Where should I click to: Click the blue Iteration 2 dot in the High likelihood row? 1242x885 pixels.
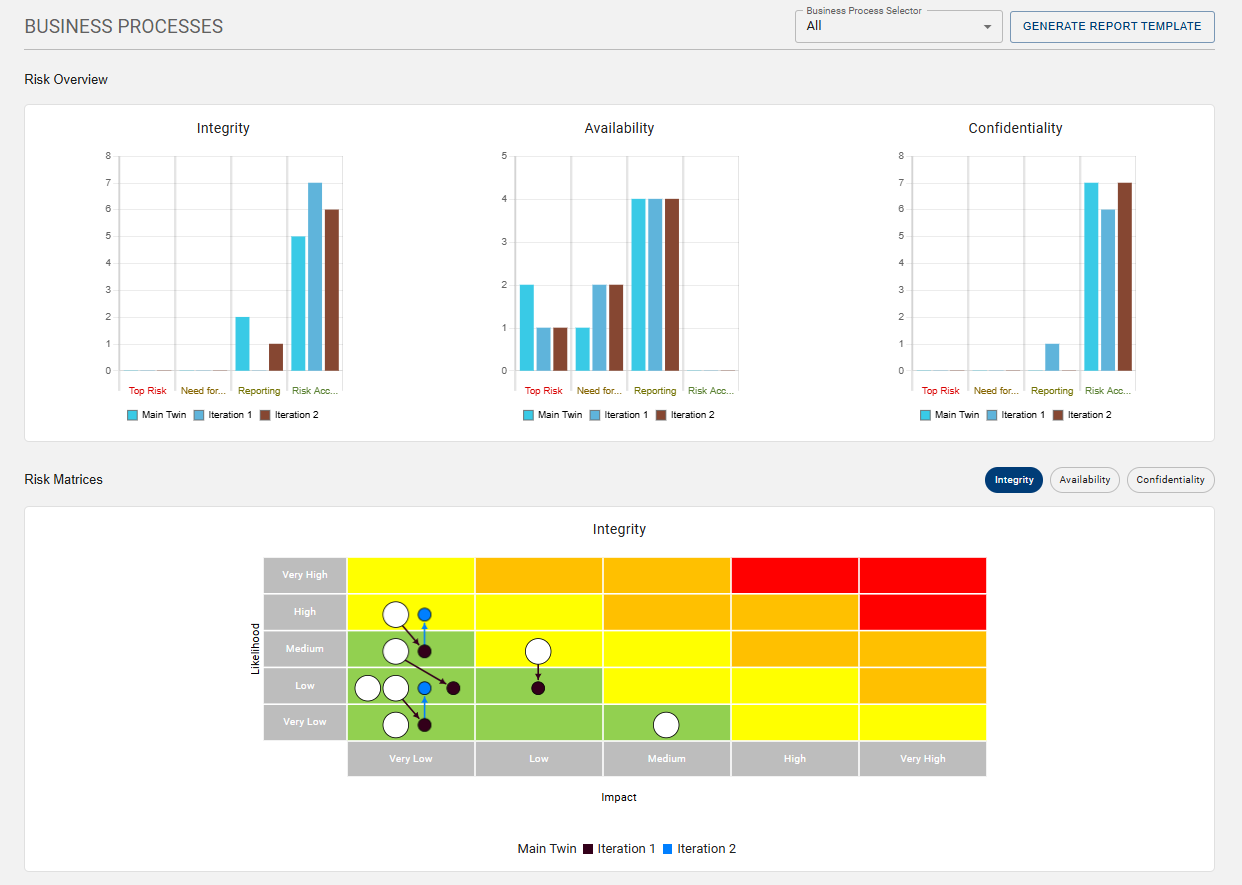click(x=424, y=614)
